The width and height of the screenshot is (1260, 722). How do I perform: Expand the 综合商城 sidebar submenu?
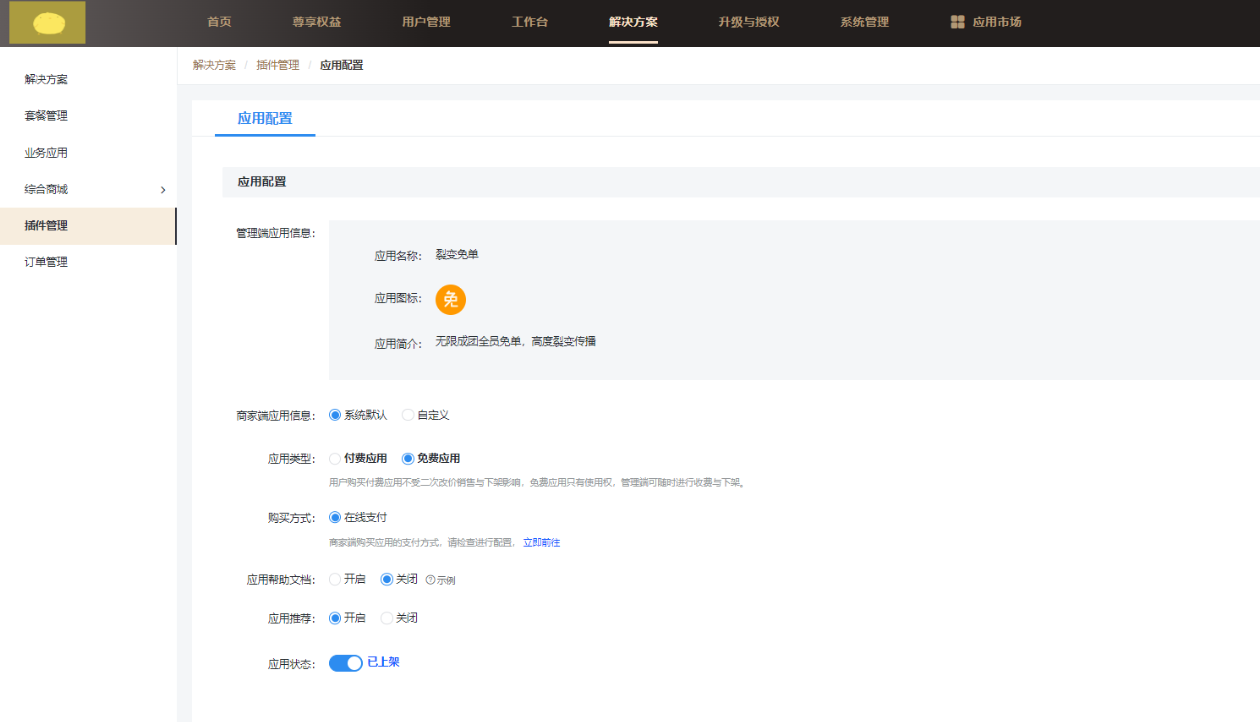(x=163, y=190)
